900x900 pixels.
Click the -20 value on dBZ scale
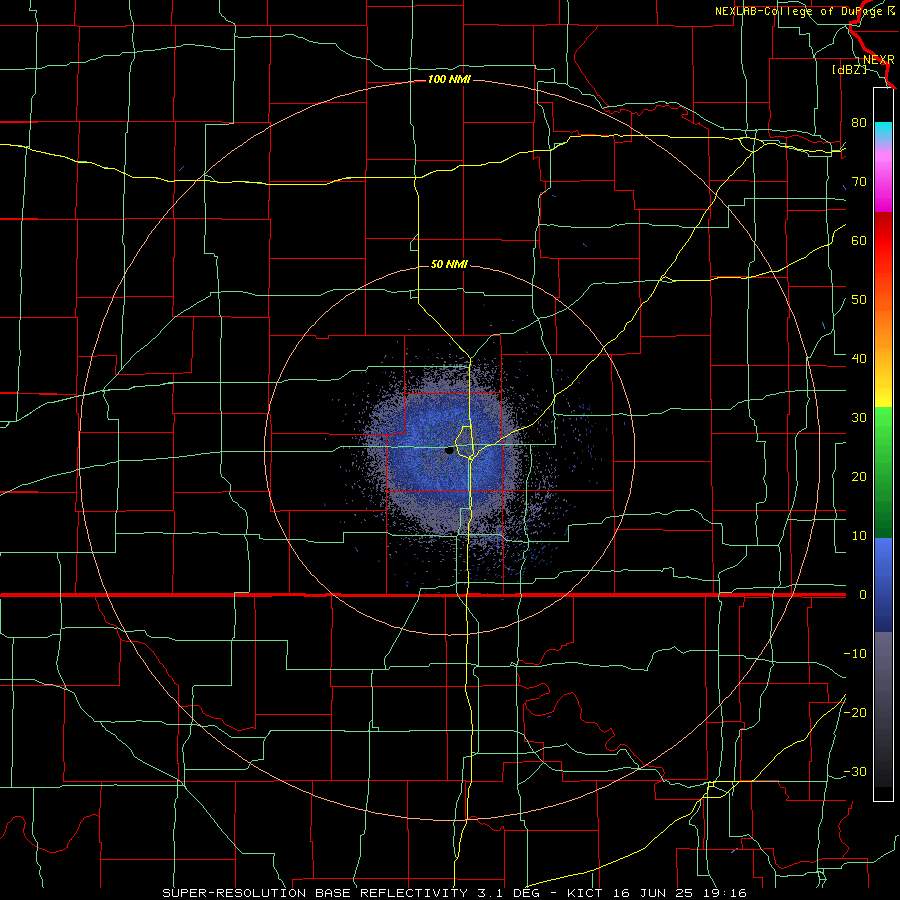(x=855, y=712)
